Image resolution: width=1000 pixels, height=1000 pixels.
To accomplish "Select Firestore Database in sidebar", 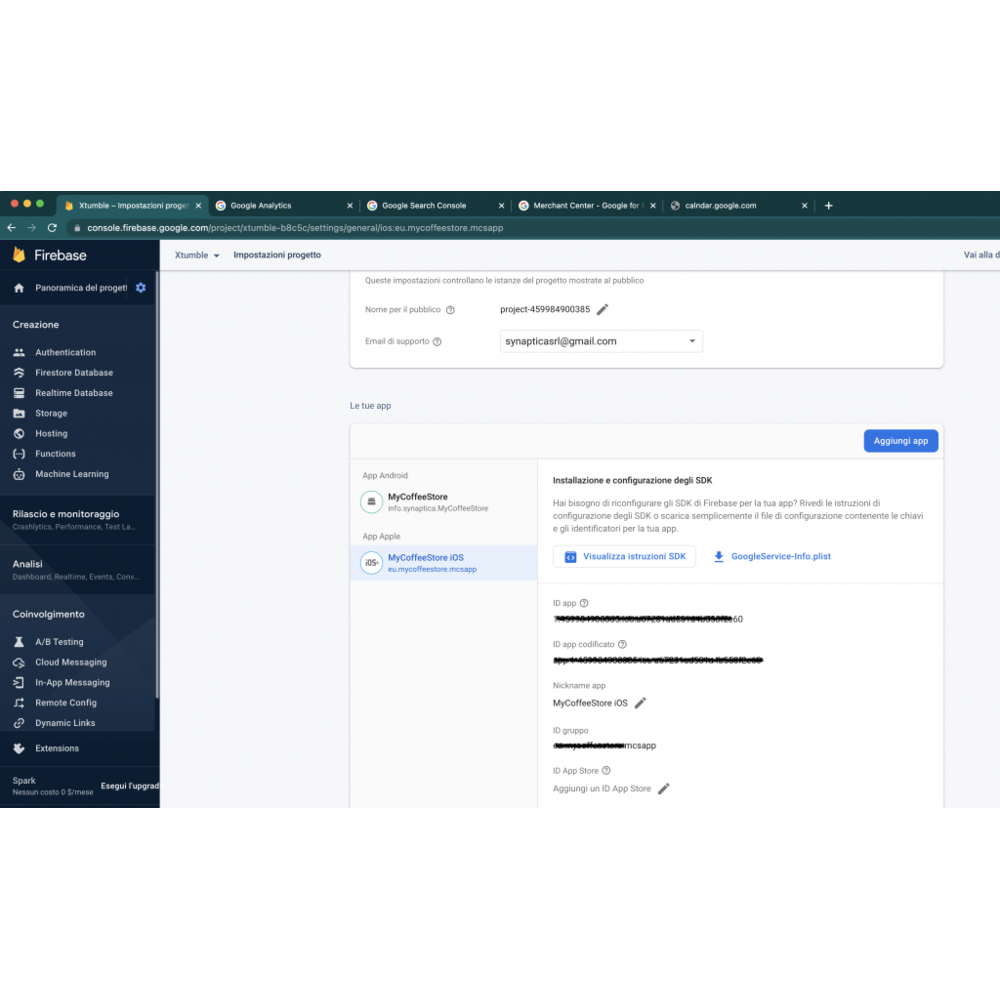I will coord(73,373).
